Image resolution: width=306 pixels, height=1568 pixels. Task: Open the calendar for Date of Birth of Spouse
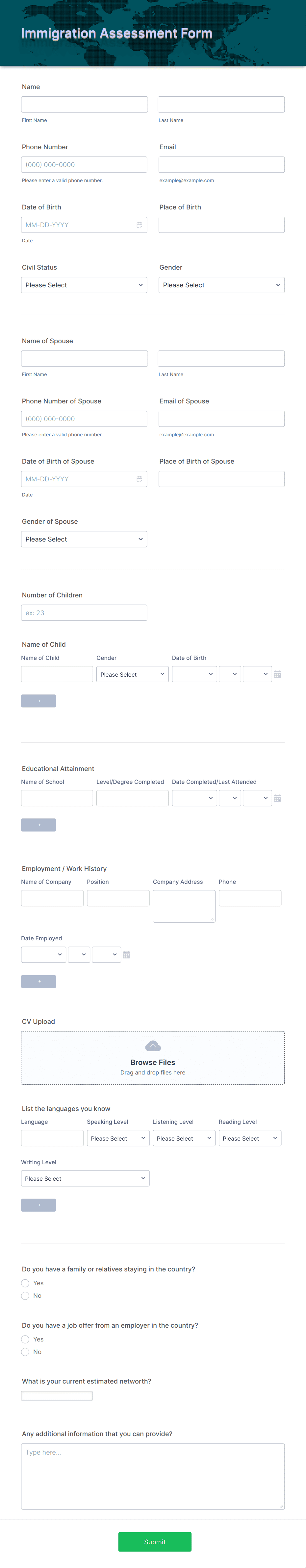tap(140, 478)
